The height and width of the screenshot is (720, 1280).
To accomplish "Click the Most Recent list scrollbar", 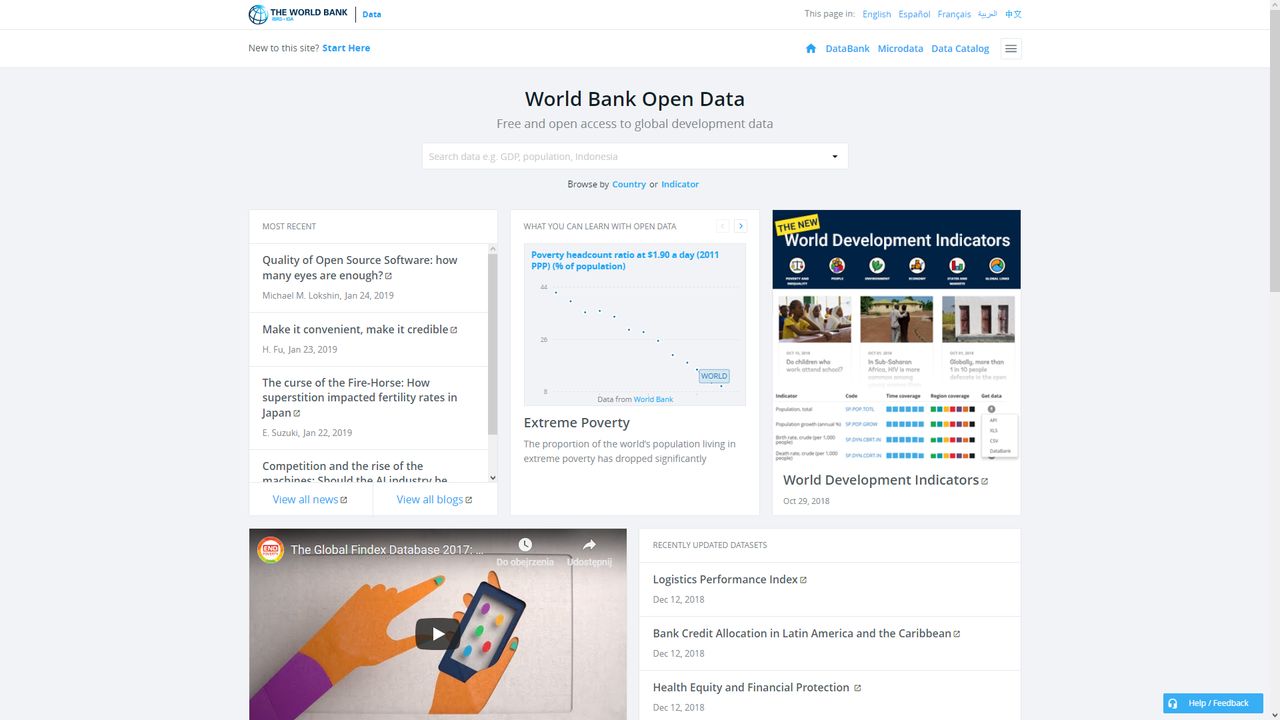I will click(492, 344).
